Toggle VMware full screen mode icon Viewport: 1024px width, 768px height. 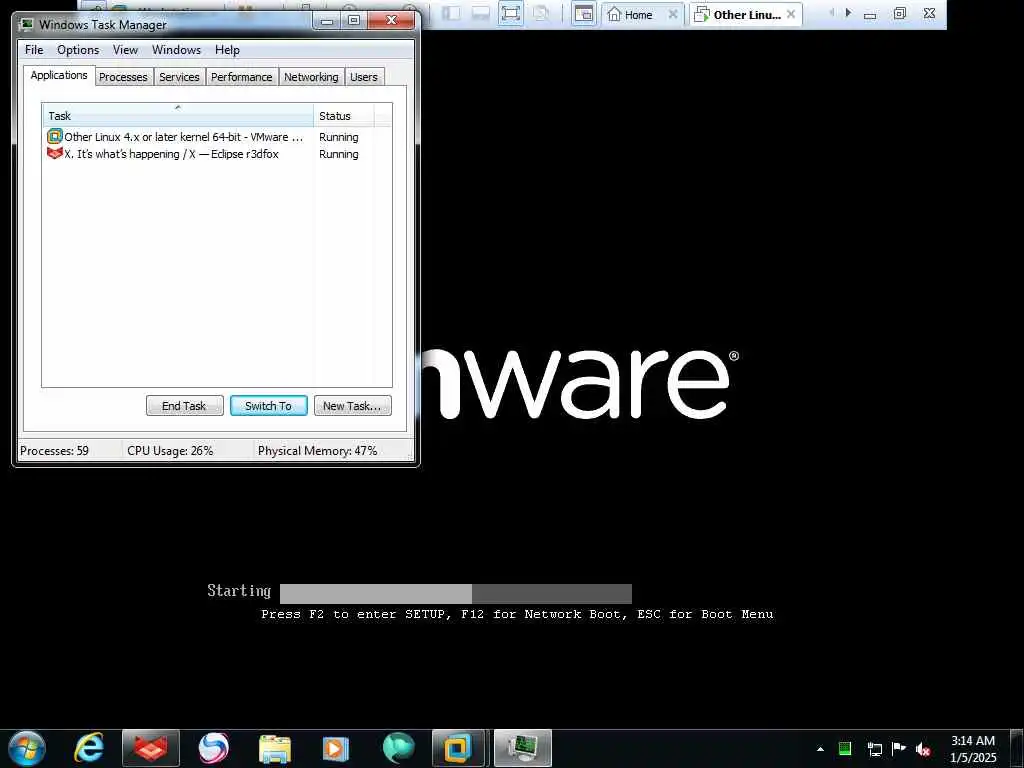click(x=511, y=14)
